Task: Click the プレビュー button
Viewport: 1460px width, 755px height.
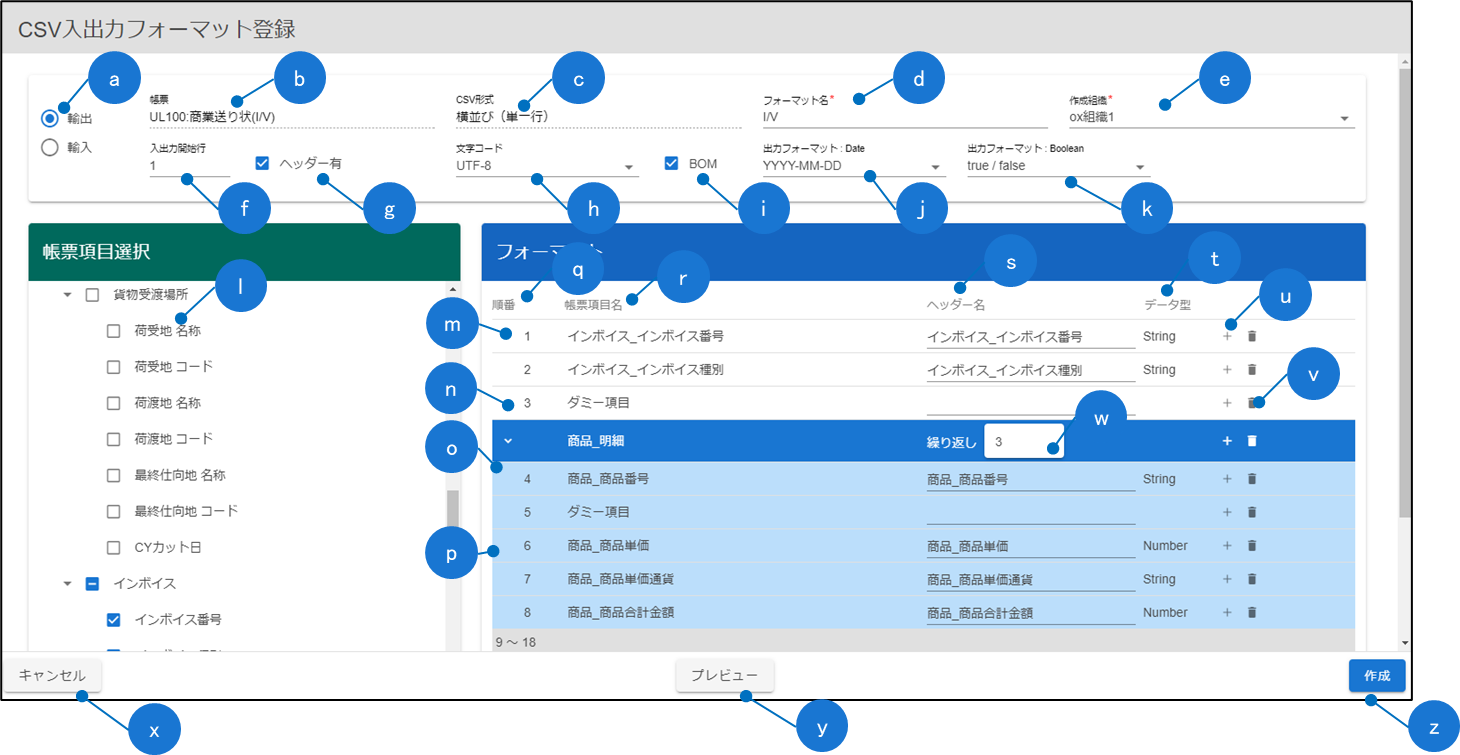Action: click(x=724, y=676)
